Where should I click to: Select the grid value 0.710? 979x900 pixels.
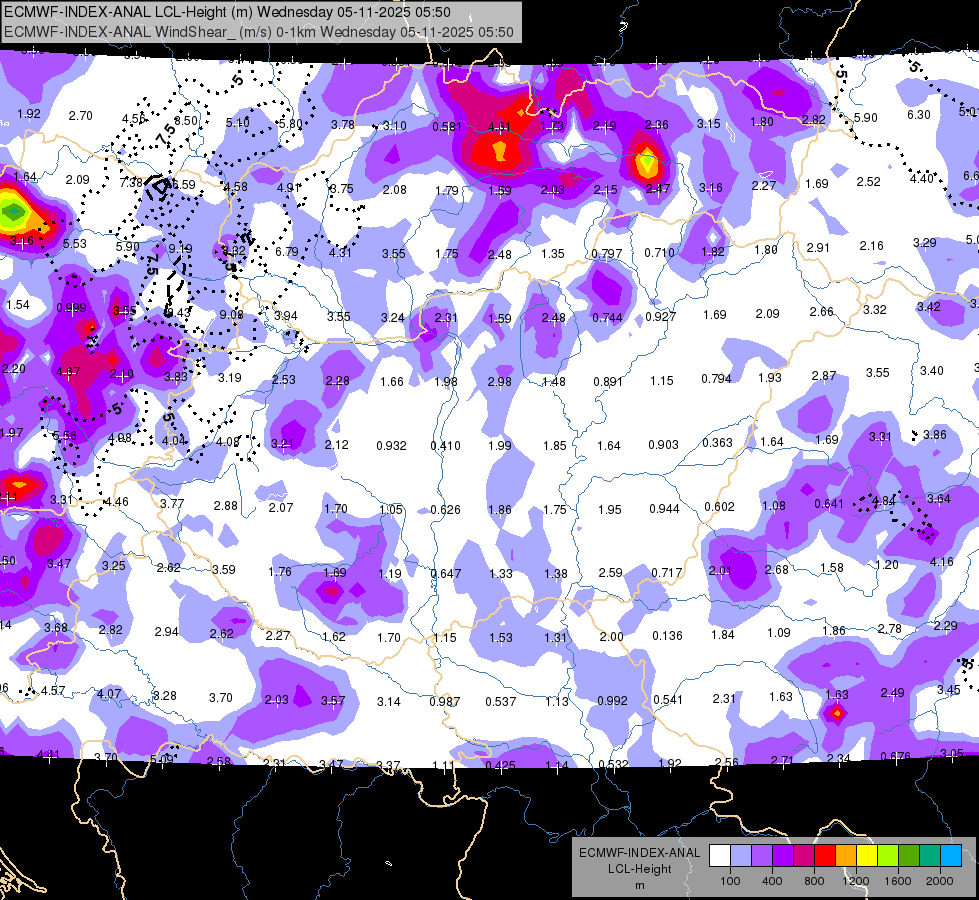[x=660, y=253]
